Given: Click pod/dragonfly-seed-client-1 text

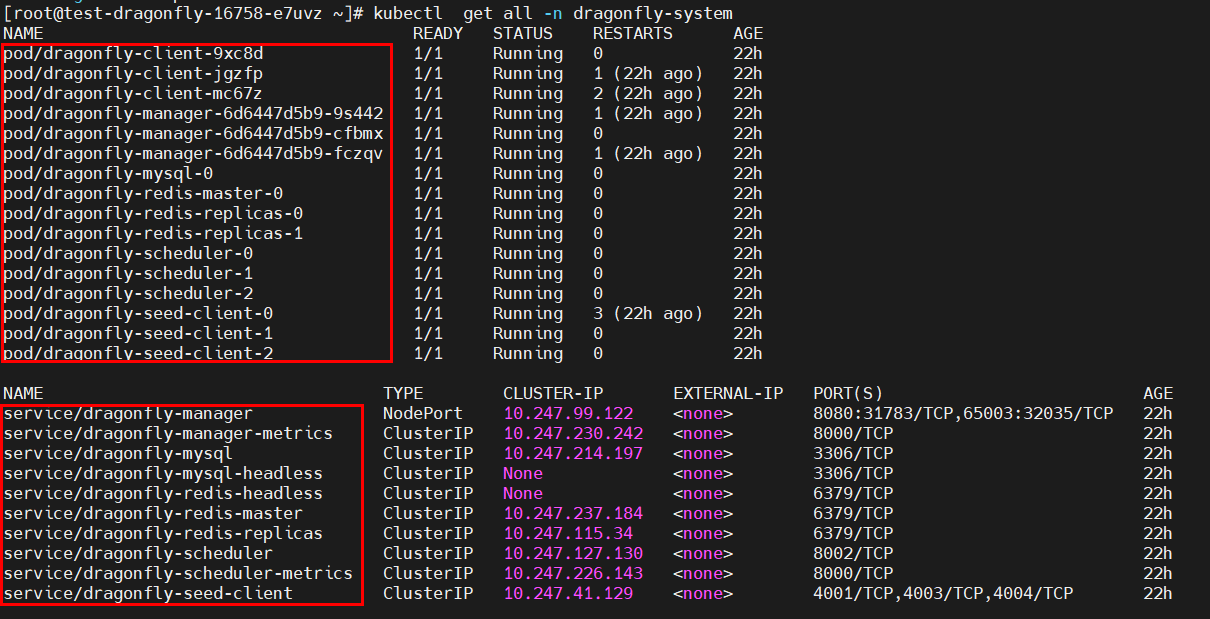Looking at the screenshot, I should (x=138, y=333).
